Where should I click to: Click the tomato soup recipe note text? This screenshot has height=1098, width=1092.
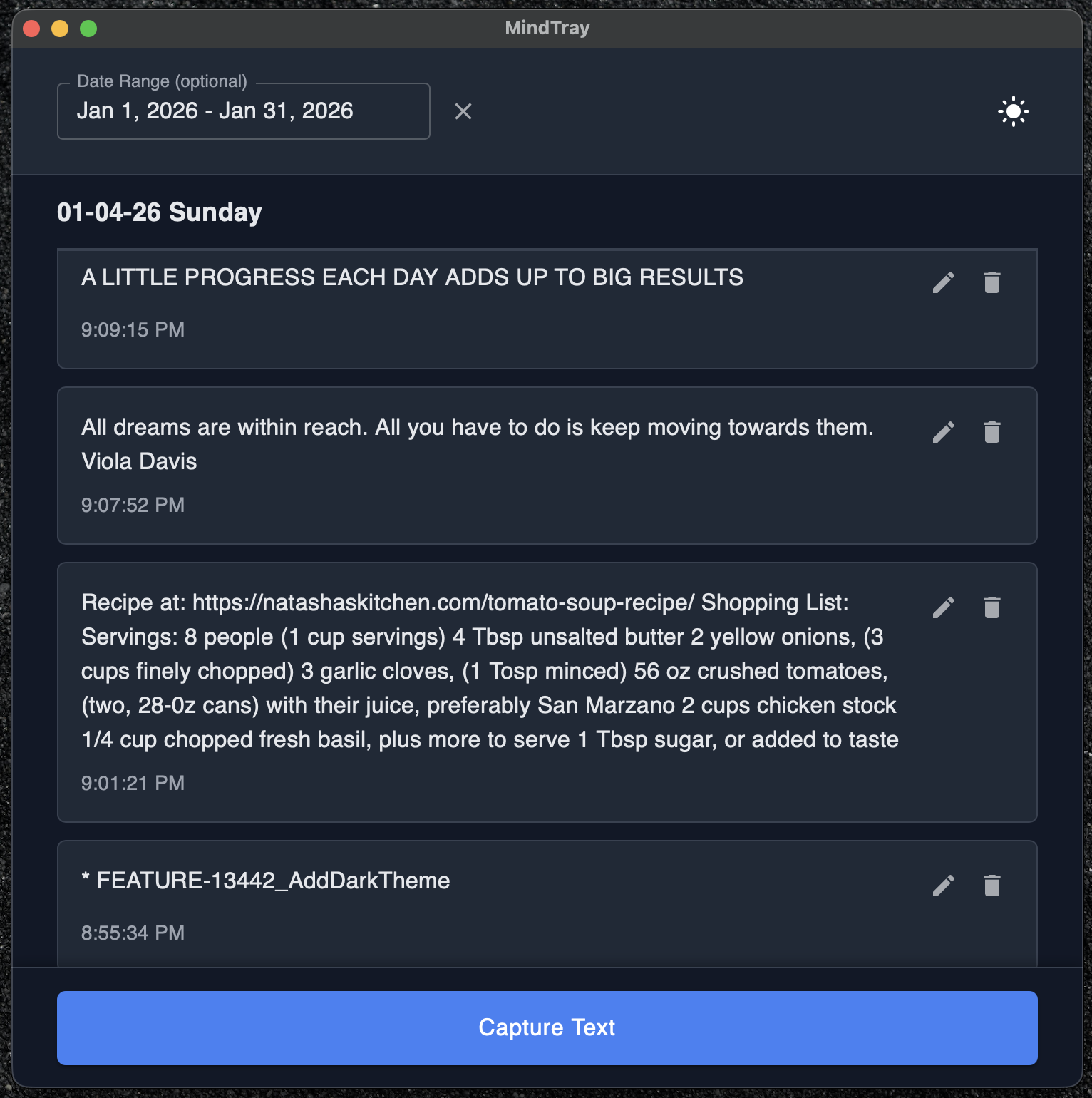pos(489,671)
